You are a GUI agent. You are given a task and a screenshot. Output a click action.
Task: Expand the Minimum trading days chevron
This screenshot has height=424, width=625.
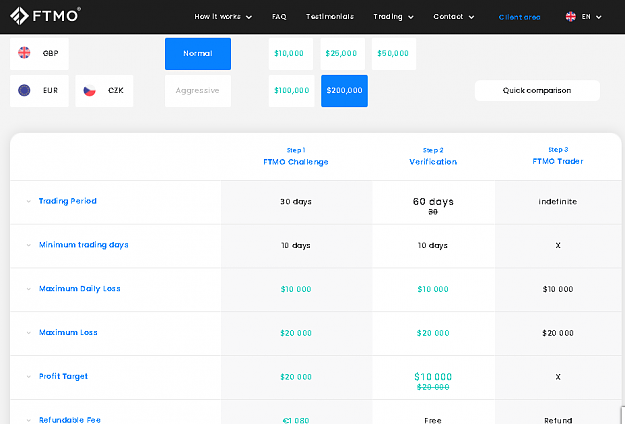(29, 245)
